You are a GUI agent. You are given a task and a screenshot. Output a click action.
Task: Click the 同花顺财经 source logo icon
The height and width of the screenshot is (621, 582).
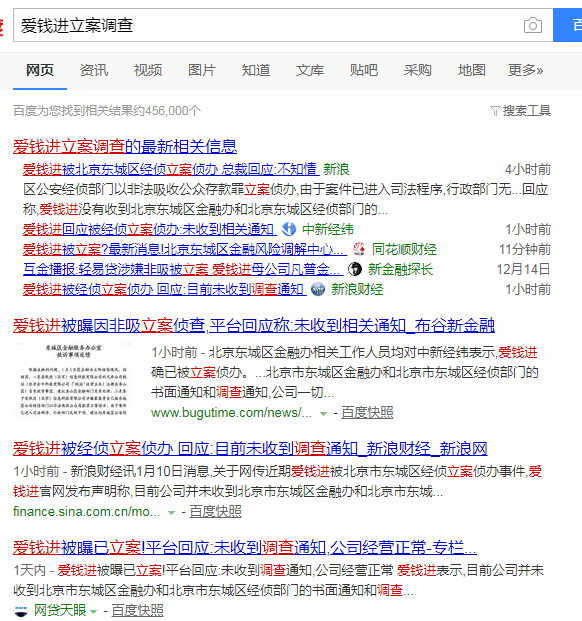(359, 249)
